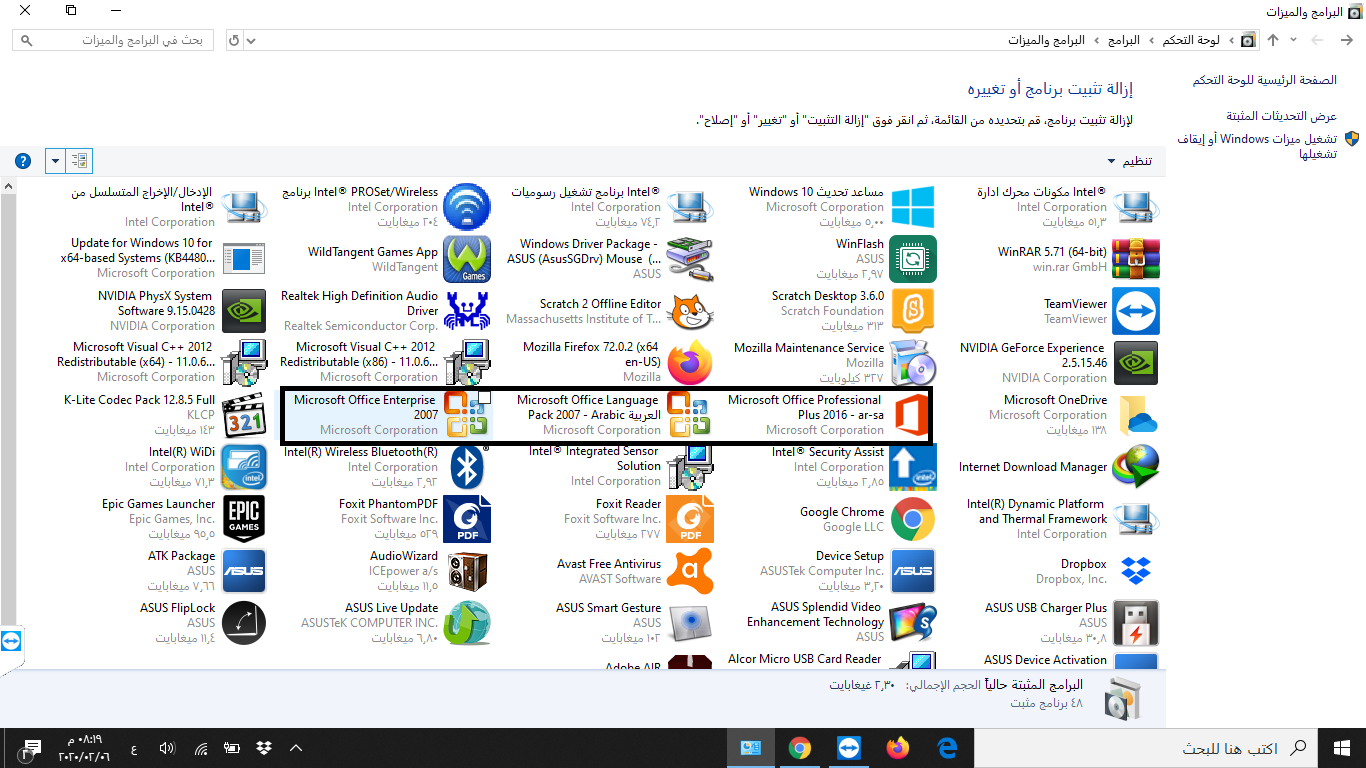Click the Scratch 2 Offline Editor cat icon
The width and height of the screenshot is (1366, 768).
689,311
